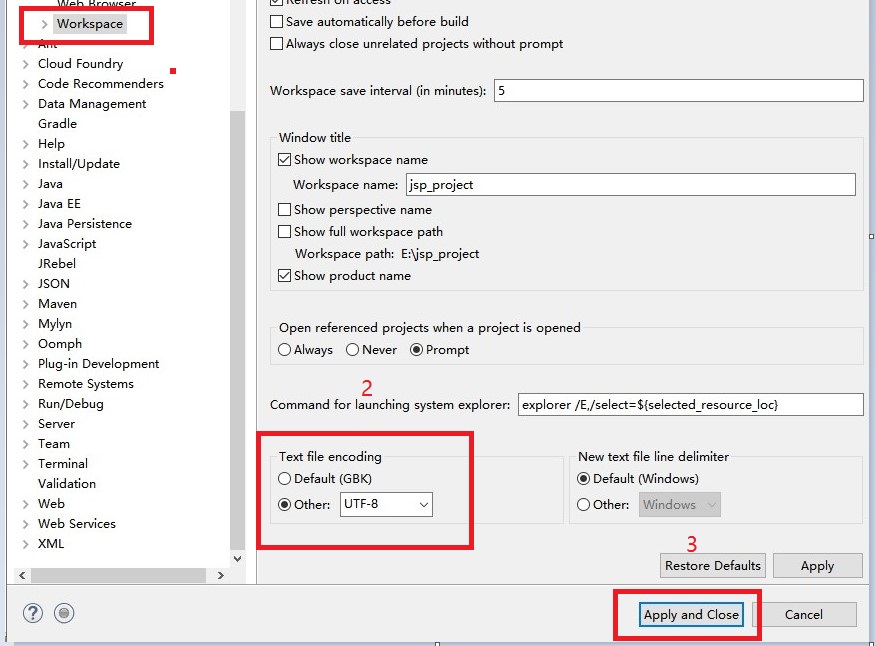Expand the Java preferences node
Screen dimensions: 876x646
26,184
